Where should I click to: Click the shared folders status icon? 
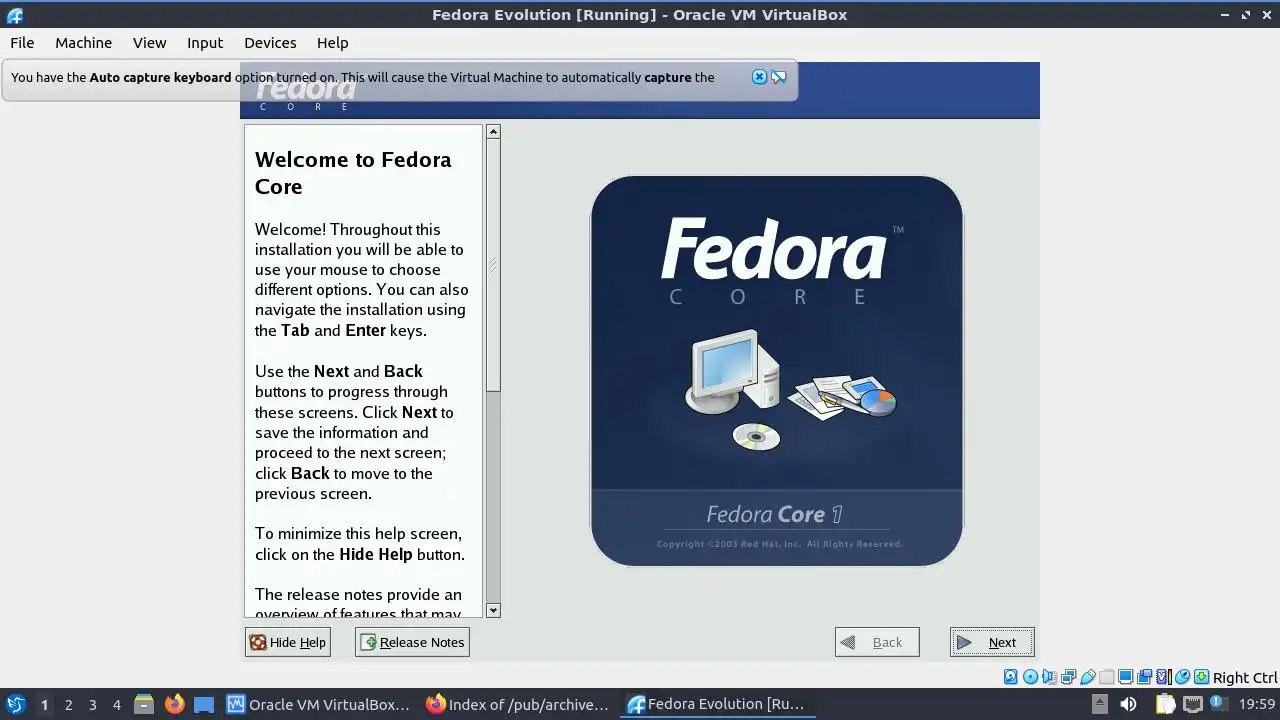click(x=1106, y=677)
